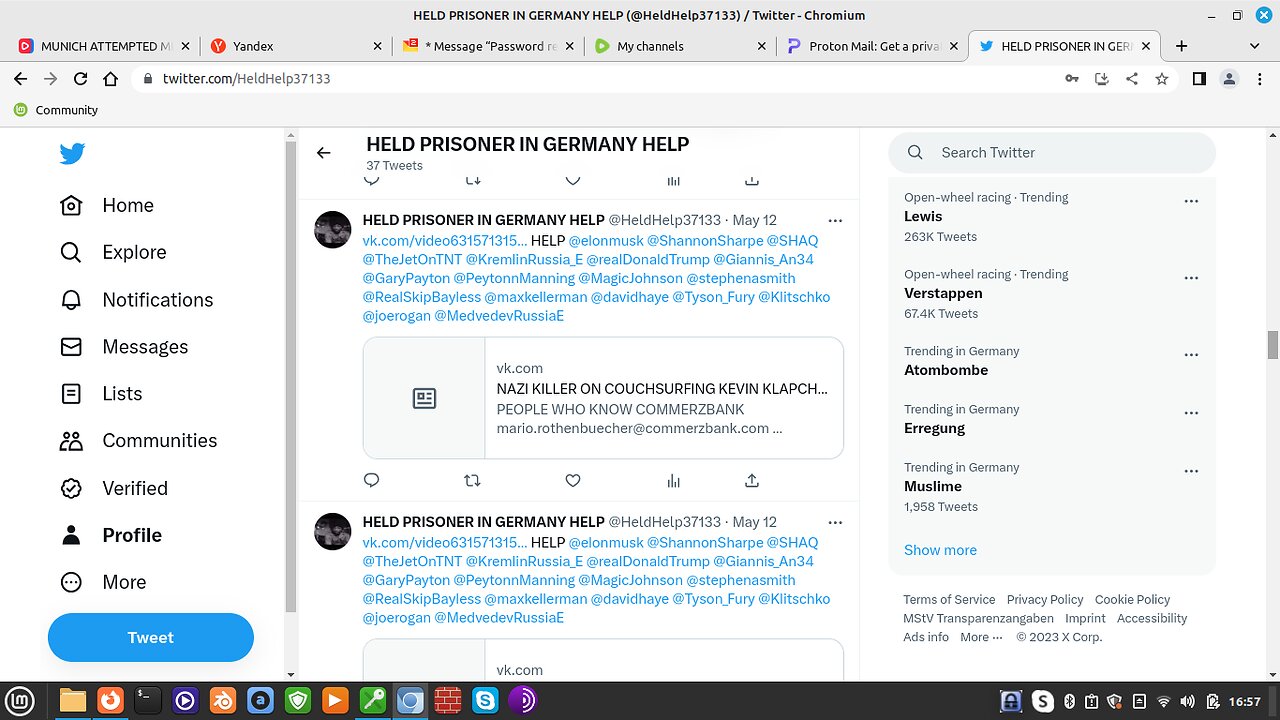Switch to the Yandex tab
This screenshot has width=1280, height=720.
click(295, 46)
